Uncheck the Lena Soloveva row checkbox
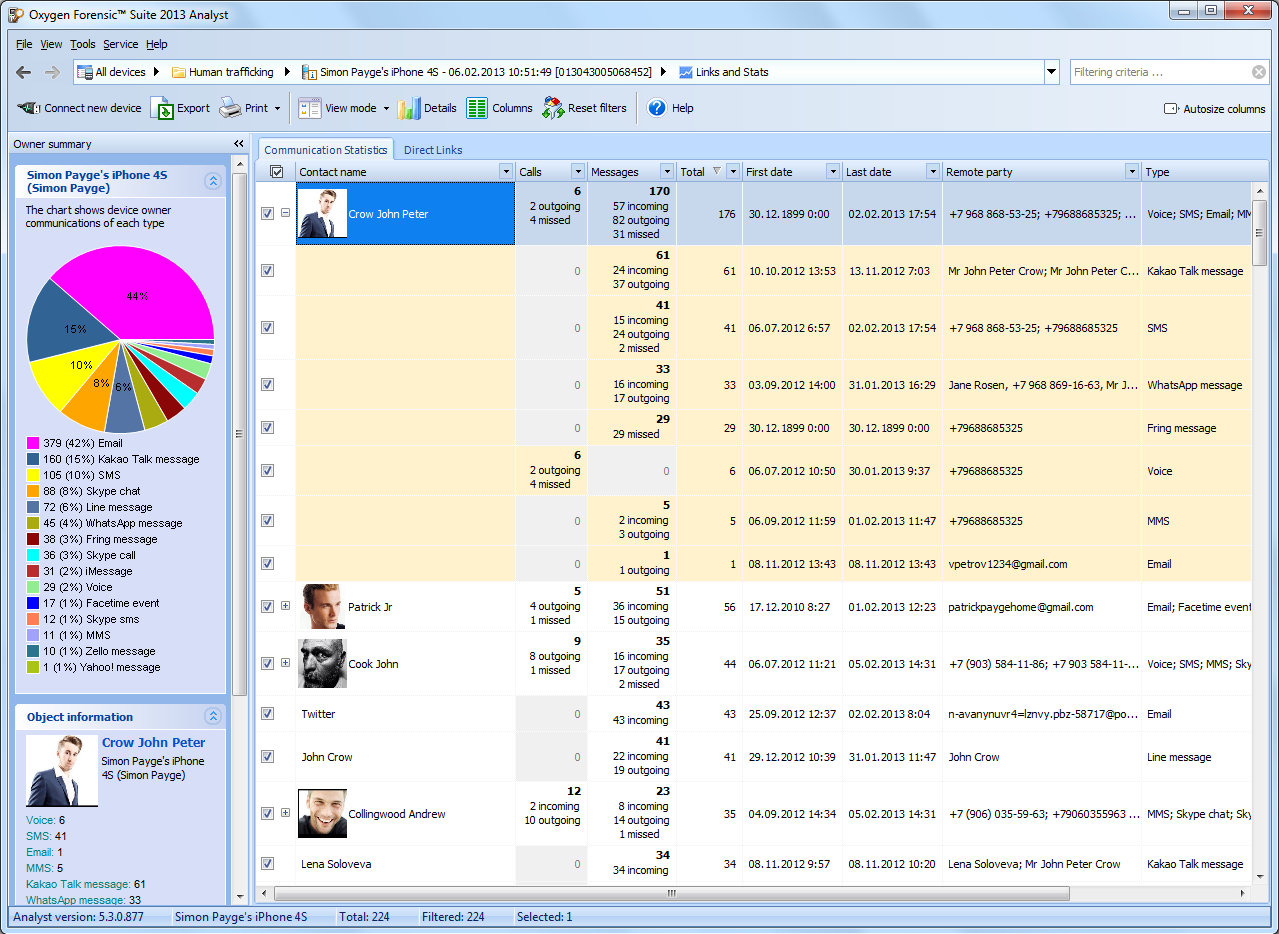The height and width of the screenshot is (934, 1279). tap(267, 863)
